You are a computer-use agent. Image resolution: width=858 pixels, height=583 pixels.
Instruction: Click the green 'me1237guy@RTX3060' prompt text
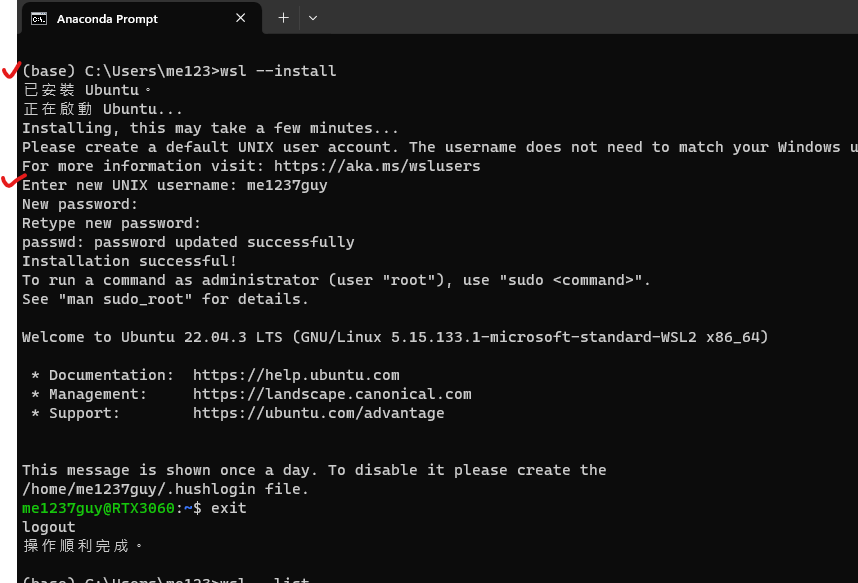coord(98,508)
